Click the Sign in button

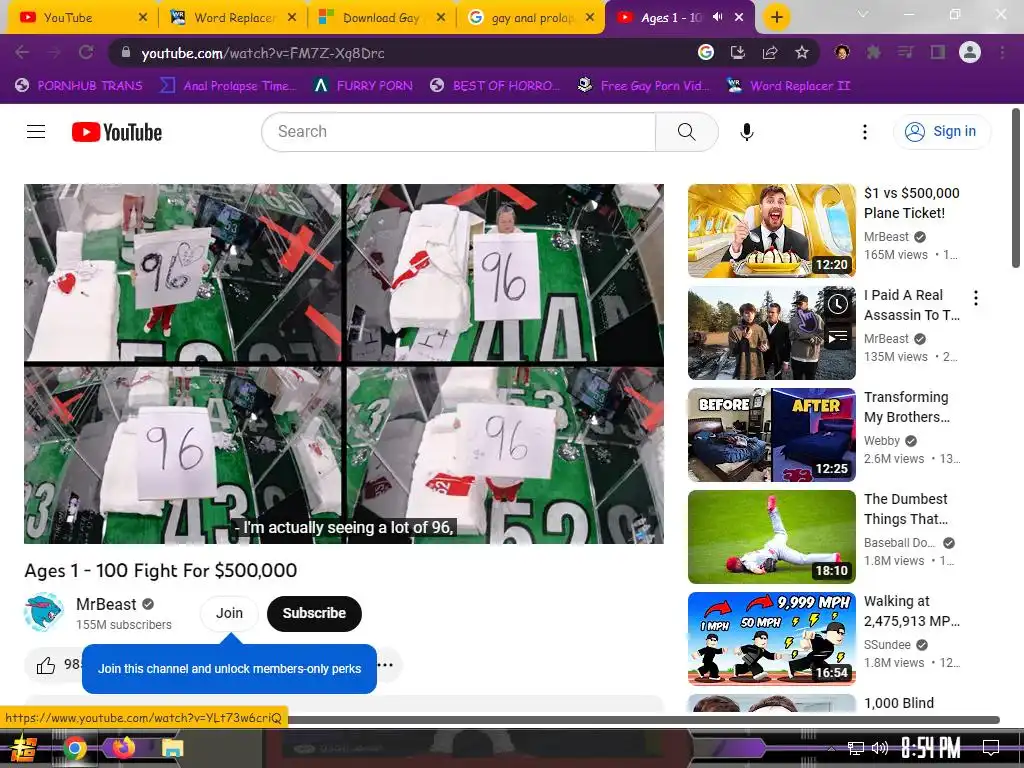[941, 132]
